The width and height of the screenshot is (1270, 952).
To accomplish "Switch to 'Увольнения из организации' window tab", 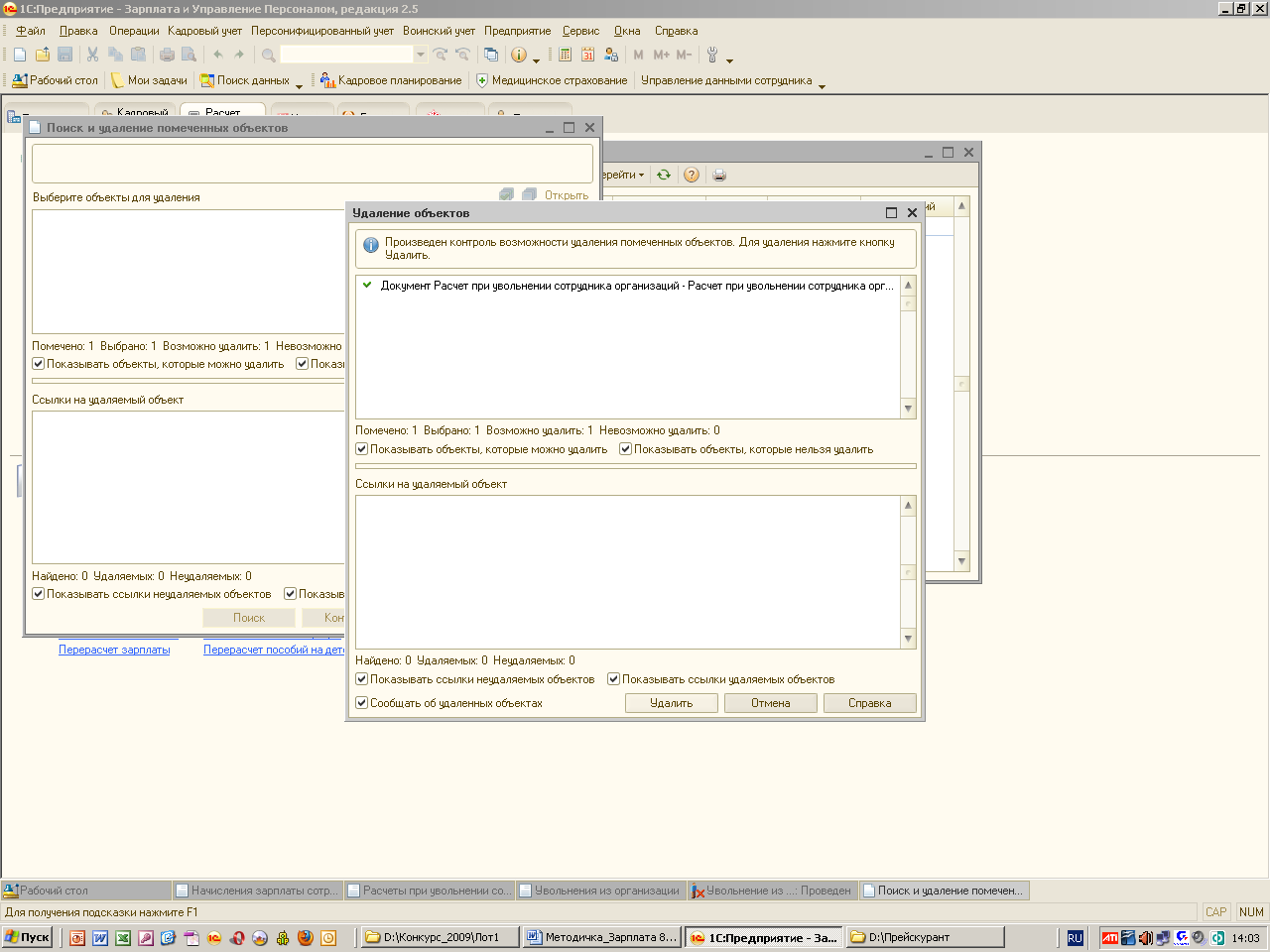I will 600,891.
